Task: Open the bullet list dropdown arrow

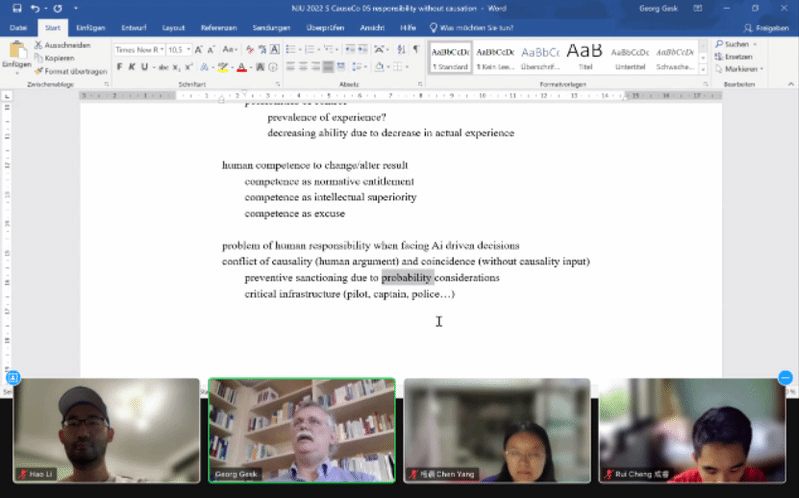Action: (x=301, y=49)
